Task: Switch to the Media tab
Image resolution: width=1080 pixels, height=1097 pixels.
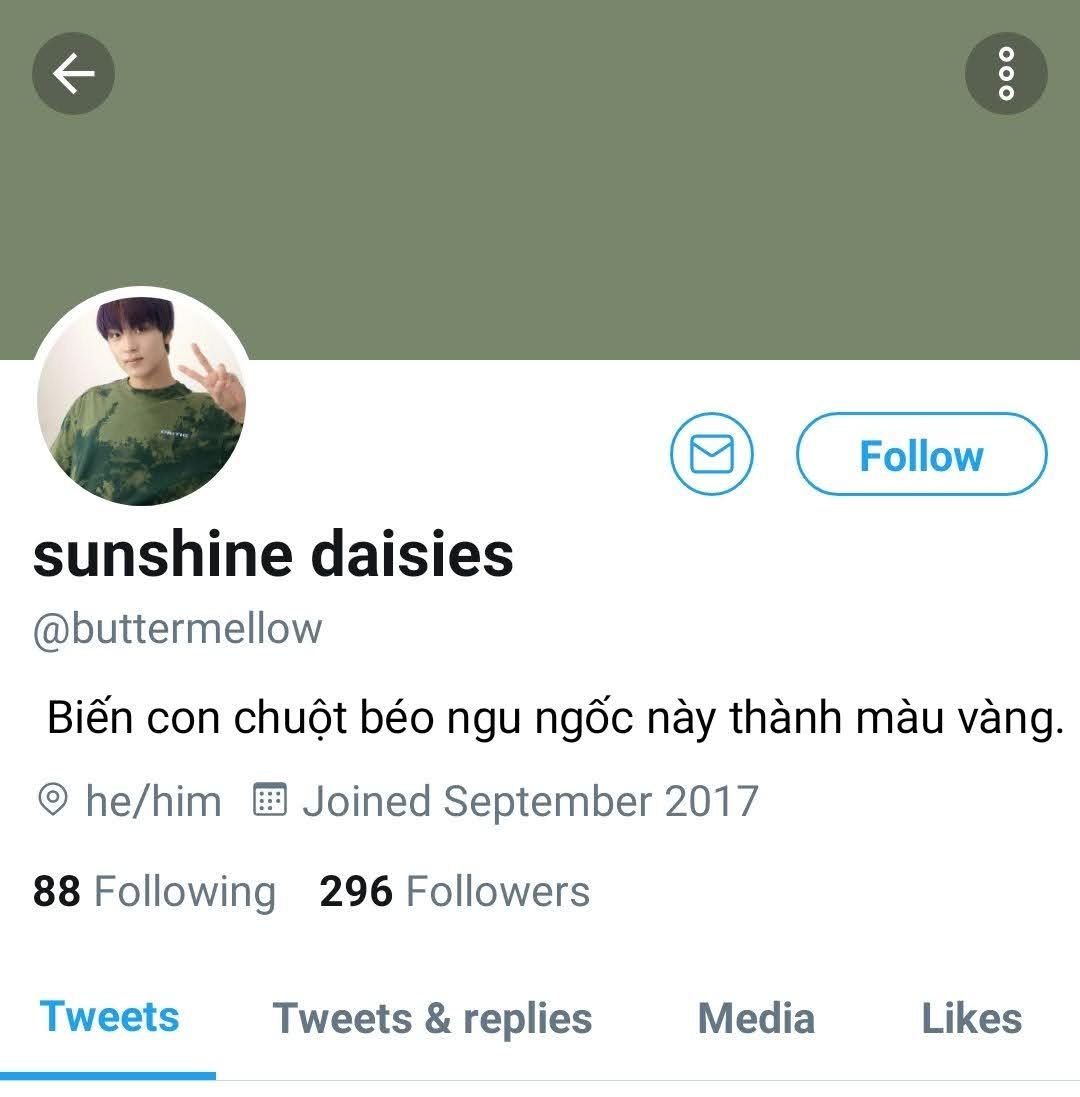Action: [x=756, y=1019]
